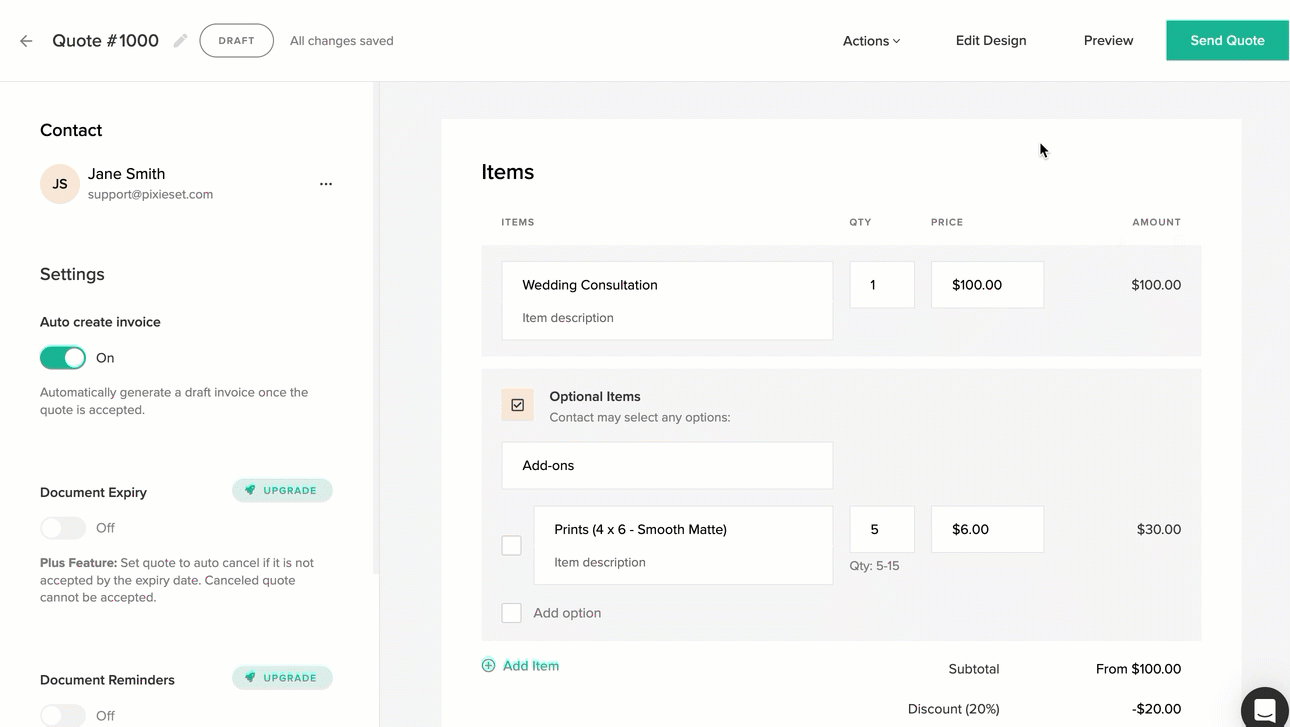Turn off the Auto create invoice toggle
Screen dimensions: 1290x727
coord(63,357)
